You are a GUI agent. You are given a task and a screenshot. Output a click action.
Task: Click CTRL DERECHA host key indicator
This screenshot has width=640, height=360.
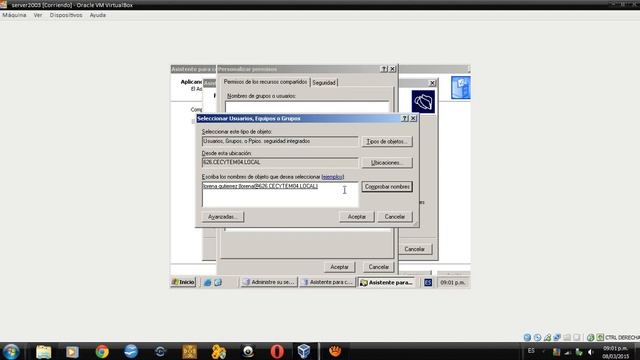(622, 338)
